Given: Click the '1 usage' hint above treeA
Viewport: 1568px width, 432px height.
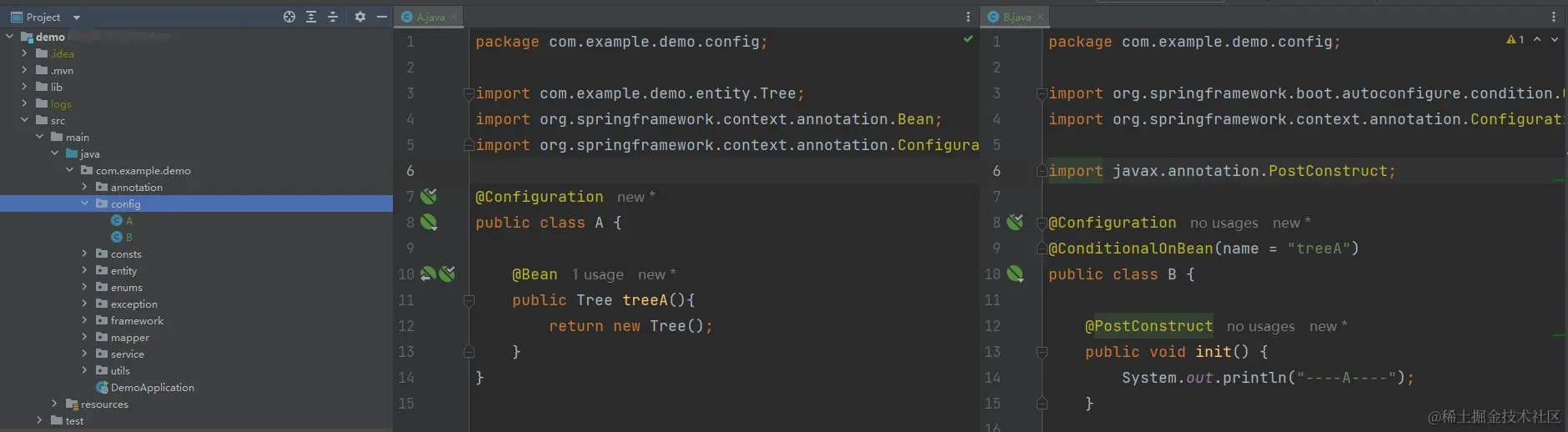Looking at the screenshot, I should pos(597,274).
